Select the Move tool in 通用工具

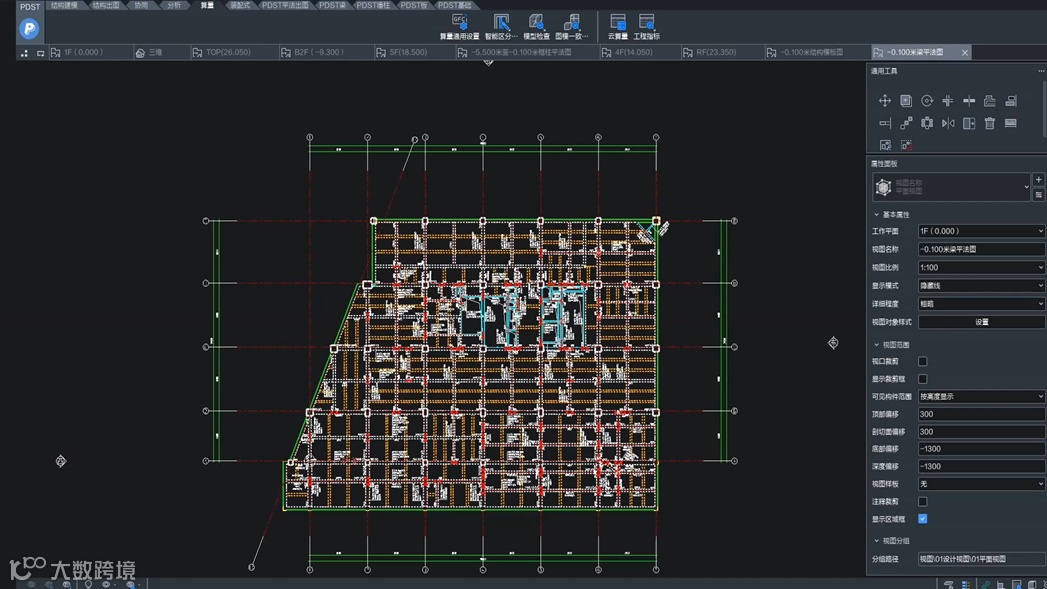(x=885, y=101)
